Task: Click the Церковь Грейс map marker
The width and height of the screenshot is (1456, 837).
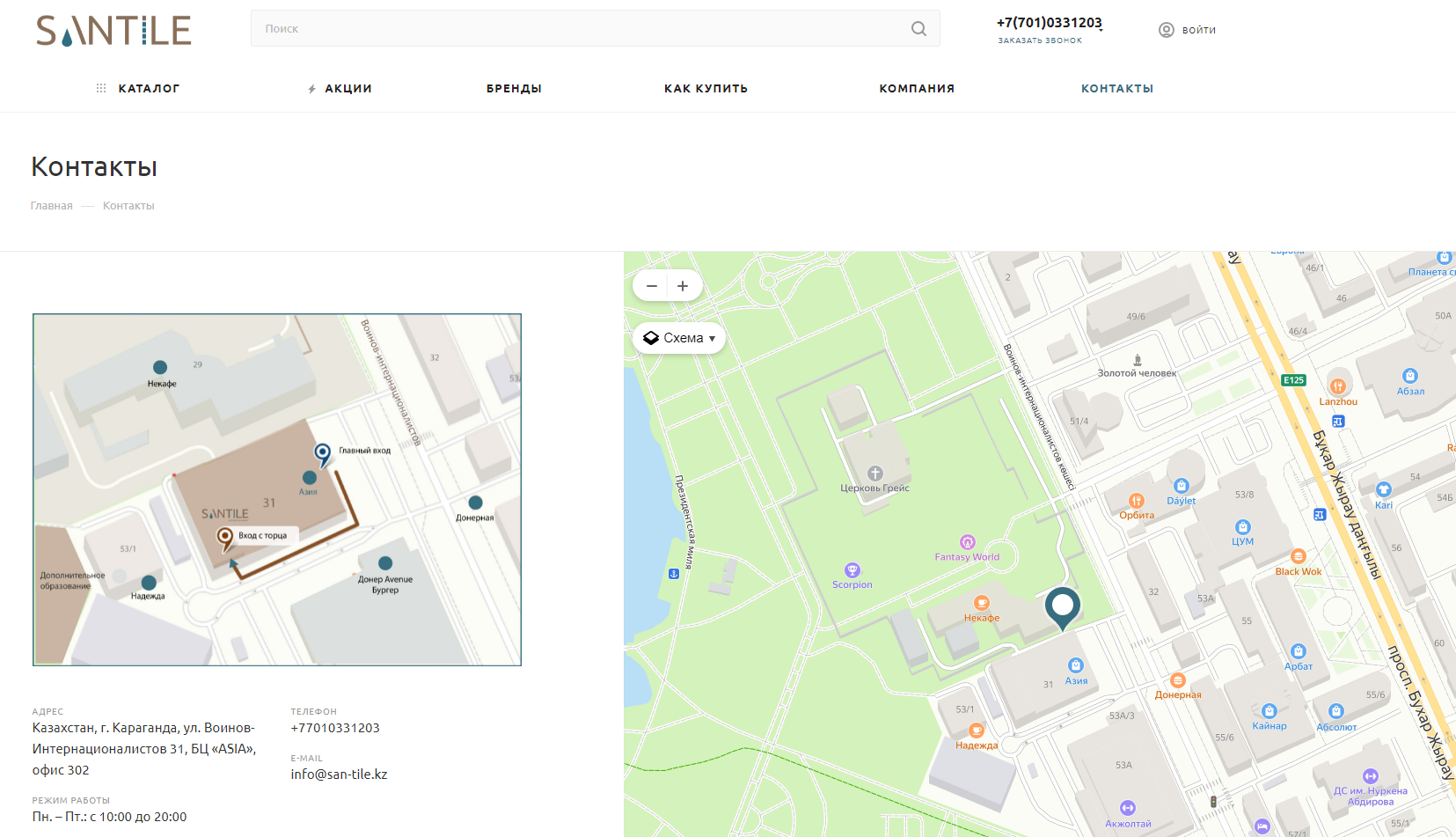Action: pyautogui.click(x=874, y=474)
